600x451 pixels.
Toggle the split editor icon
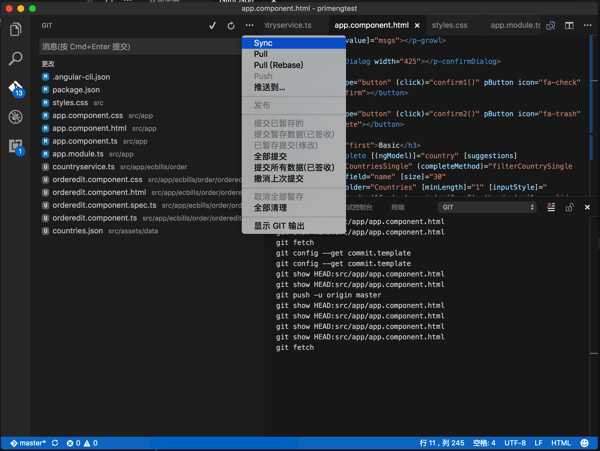click(569, 26)
